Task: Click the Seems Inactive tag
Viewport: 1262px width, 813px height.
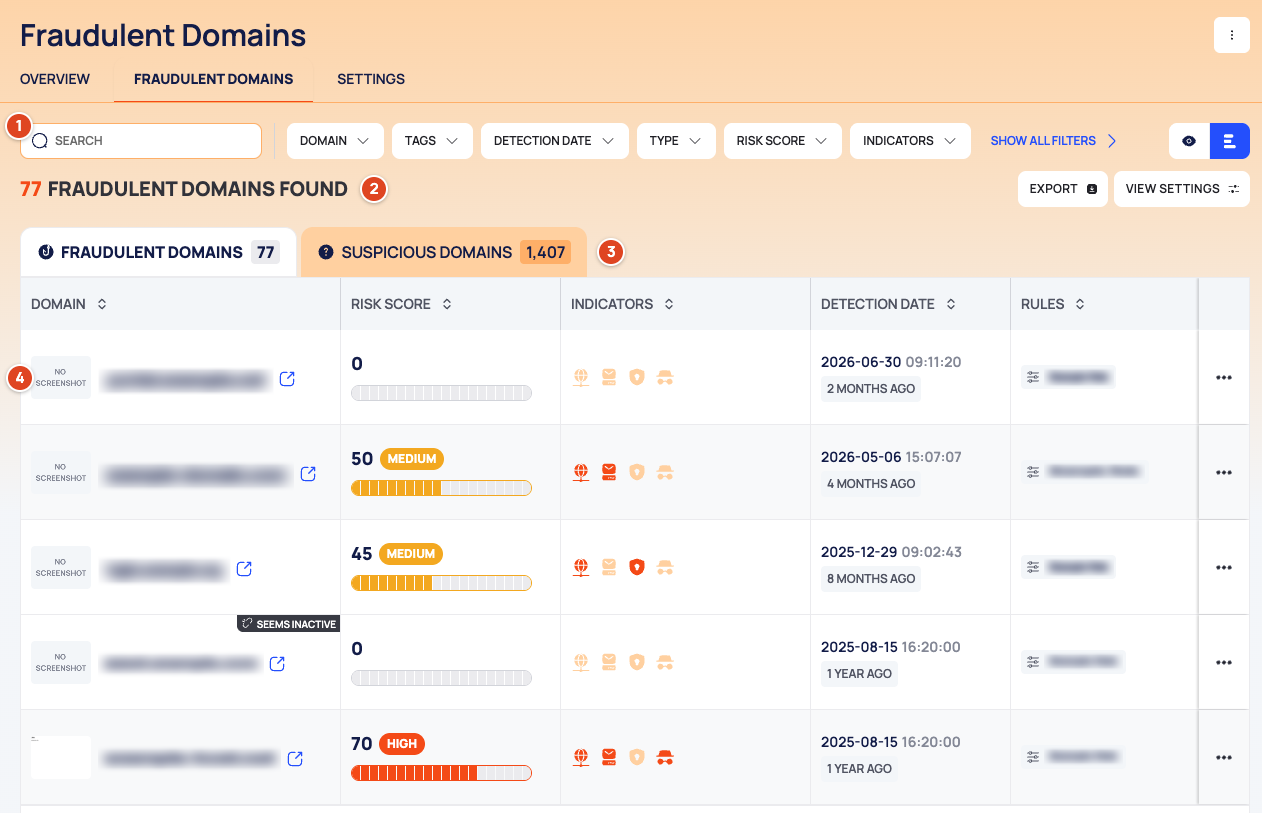Action: pyautogui.click(x=288, y=624)
